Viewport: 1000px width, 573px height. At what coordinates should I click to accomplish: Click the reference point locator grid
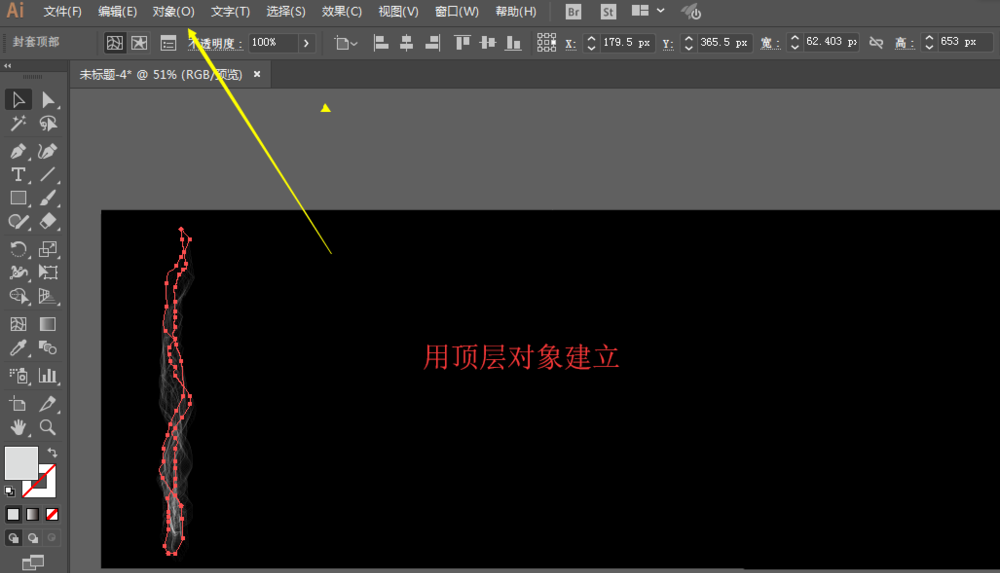tap(547, 42)
